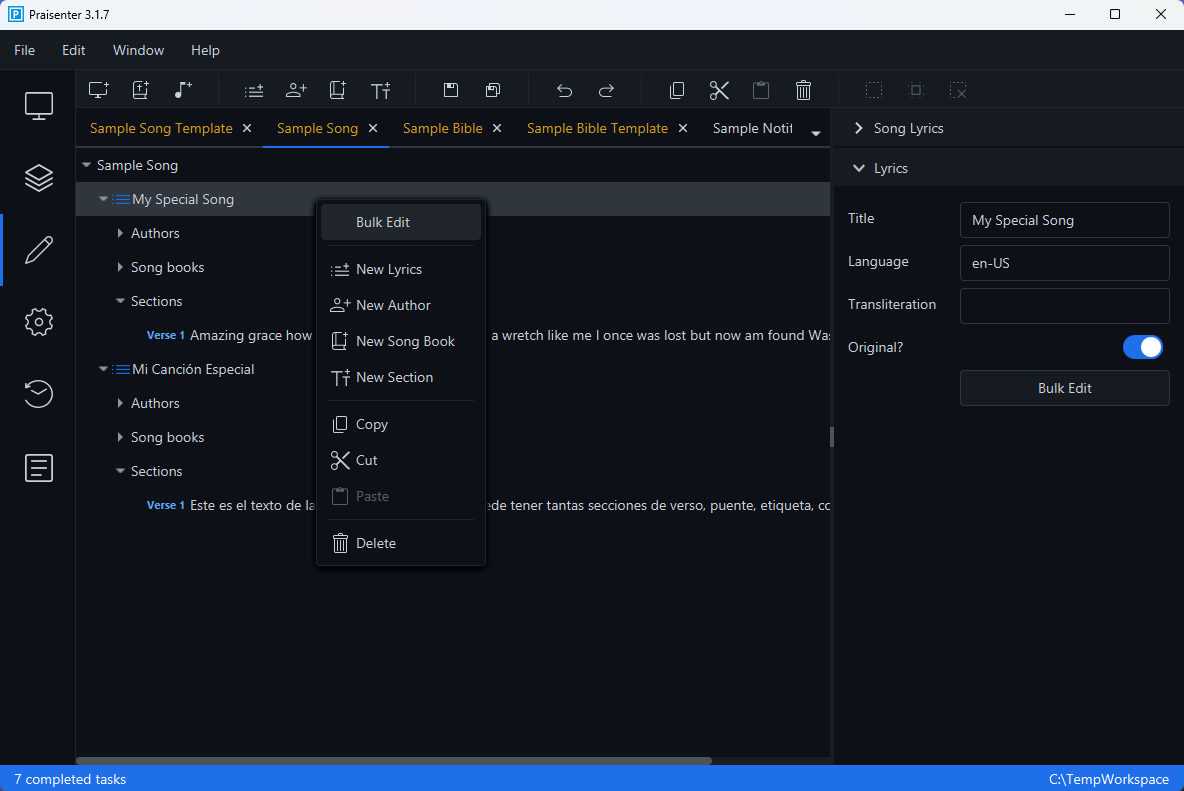Open the settings gear in left sidebar

pyautogui.click(x=38, y=322)
